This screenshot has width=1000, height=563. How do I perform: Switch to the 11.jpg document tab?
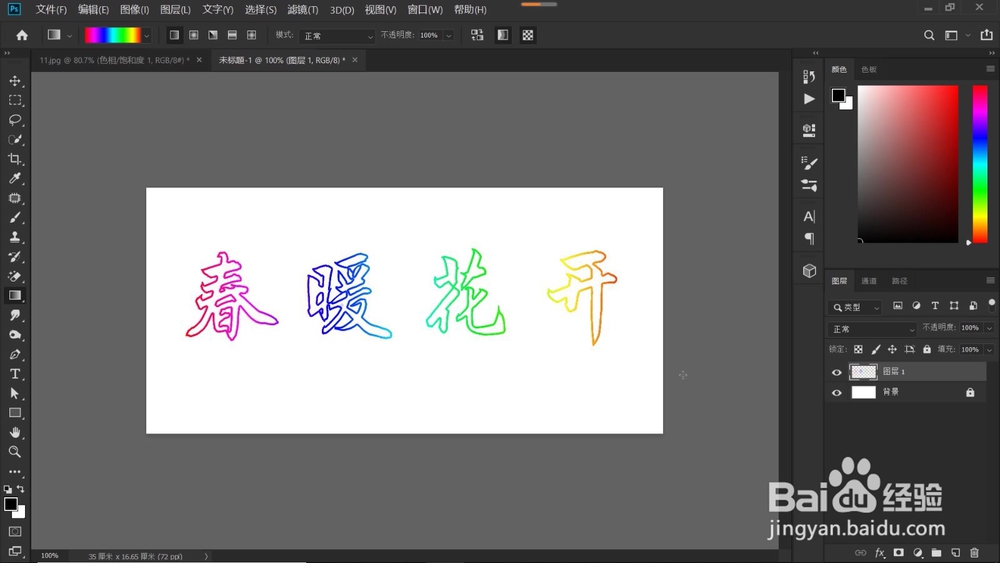114,60
